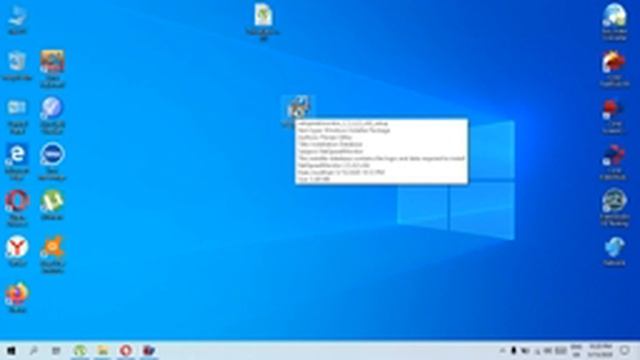Switch to File Explorer on the taskbar
640x360 pixels.
tap(103, 351)
